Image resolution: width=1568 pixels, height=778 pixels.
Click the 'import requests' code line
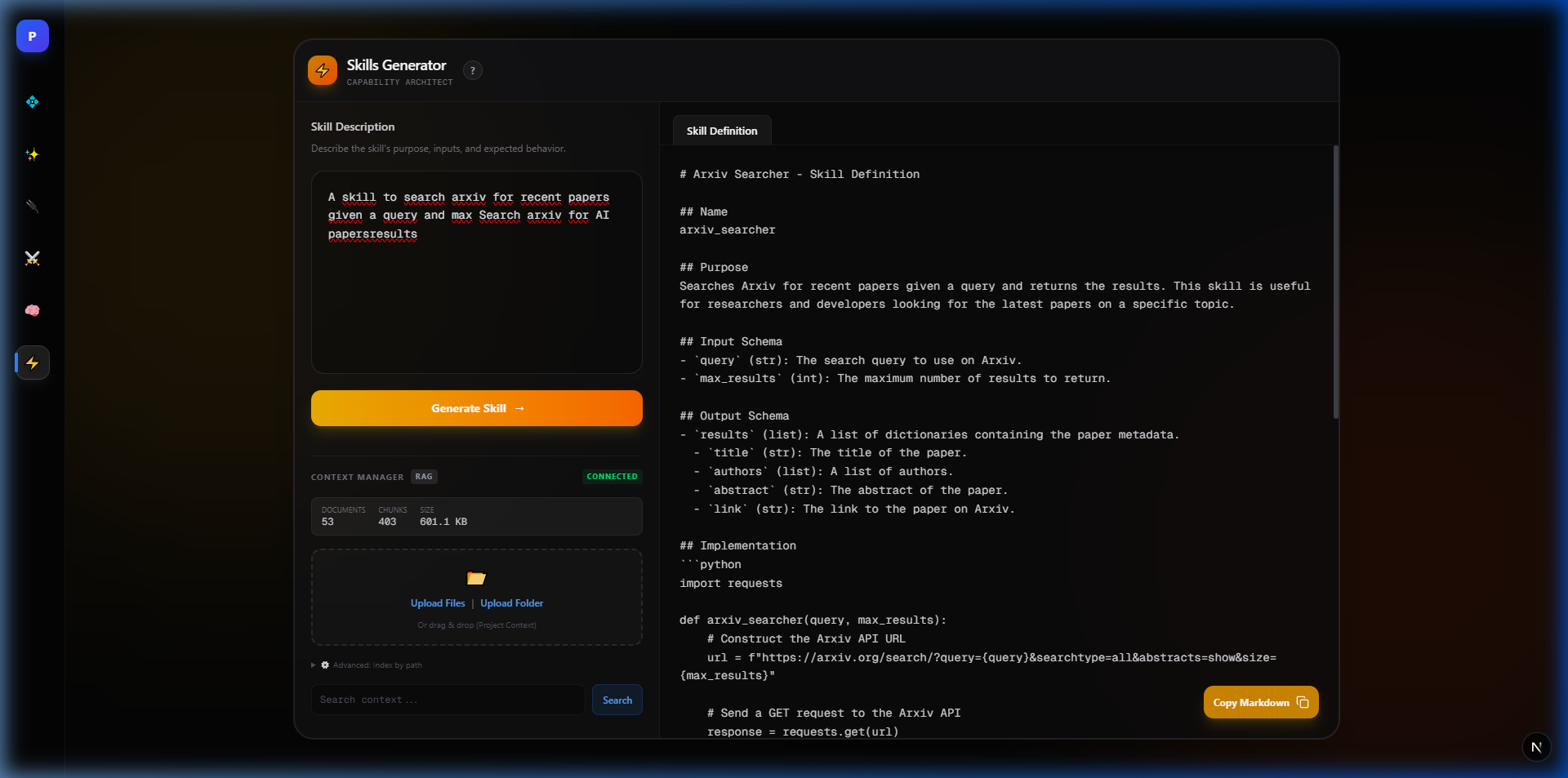click(731, 584)
